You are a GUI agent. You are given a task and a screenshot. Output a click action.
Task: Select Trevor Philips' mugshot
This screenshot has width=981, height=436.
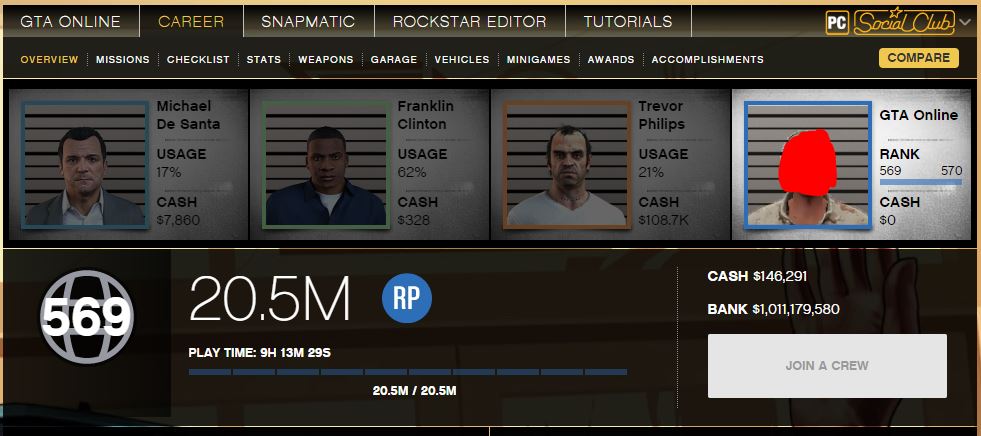pos(567,165)
